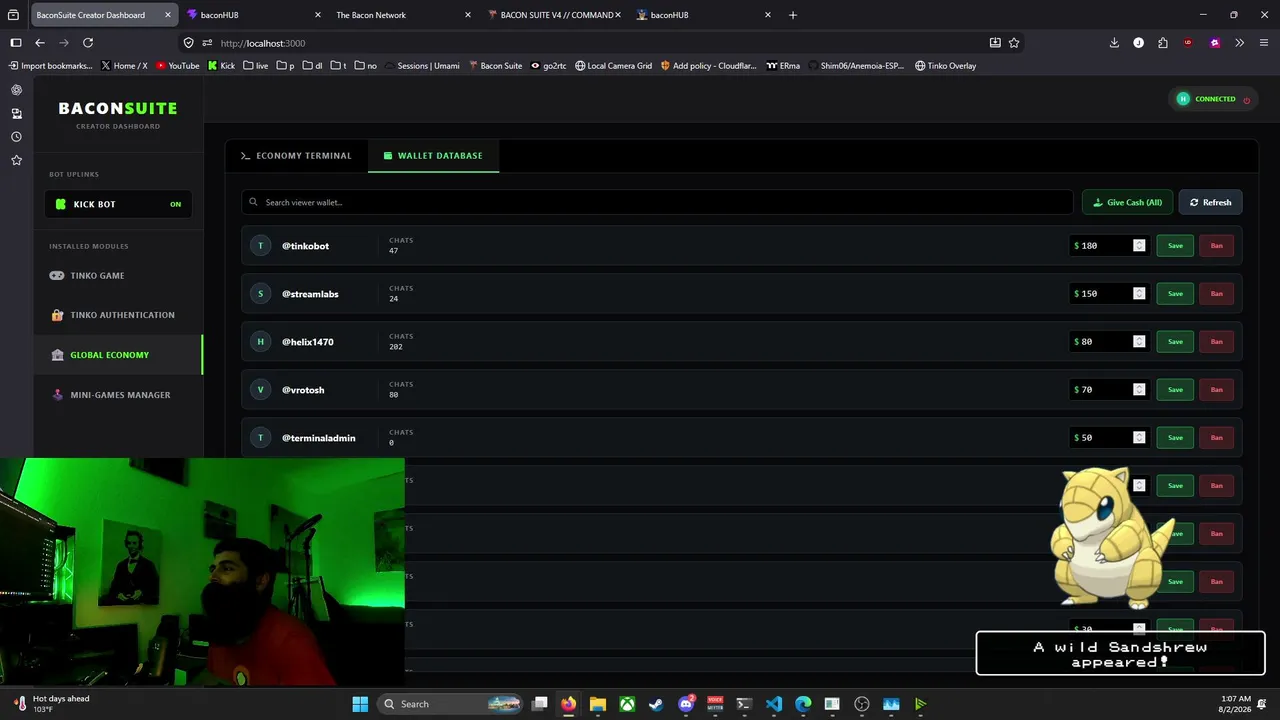This screenshot has height=720, width=1280.
Task: Open the Xbox app from the taskbar
Action: tap(627, 704)
